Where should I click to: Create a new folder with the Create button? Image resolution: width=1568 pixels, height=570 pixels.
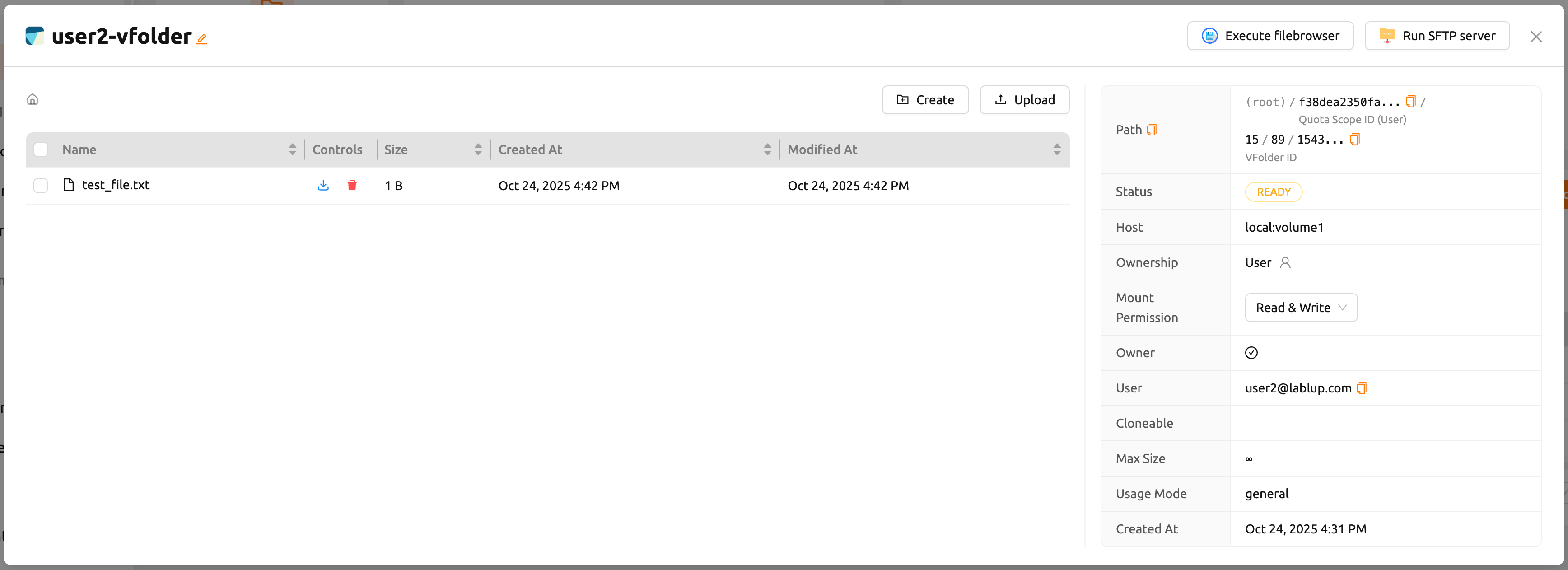click(x=924, y=100)
